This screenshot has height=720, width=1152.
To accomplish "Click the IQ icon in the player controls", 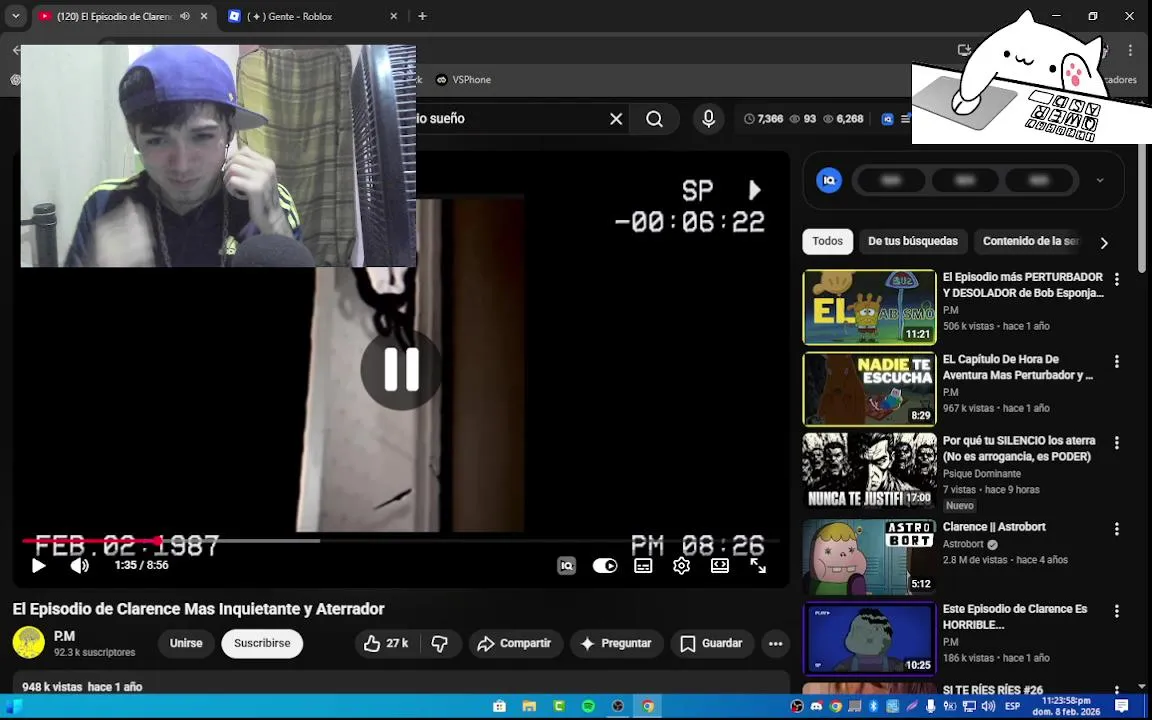I will 566,566.
